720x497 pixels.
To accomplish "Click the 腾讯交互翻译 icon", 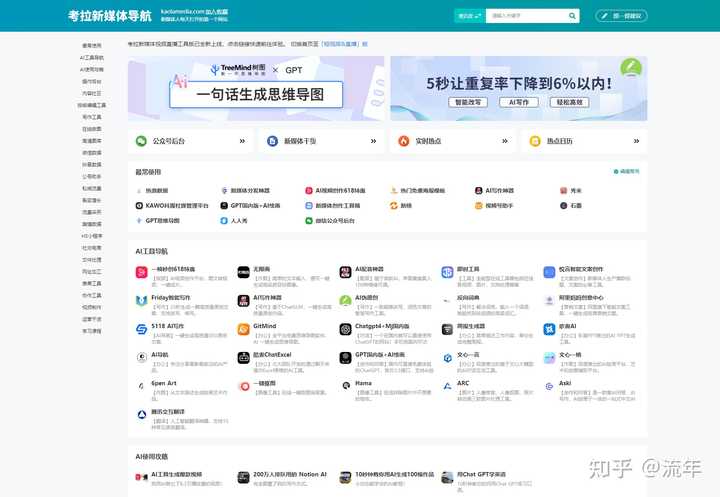I will pyautogui.click(x=141, y=415).
